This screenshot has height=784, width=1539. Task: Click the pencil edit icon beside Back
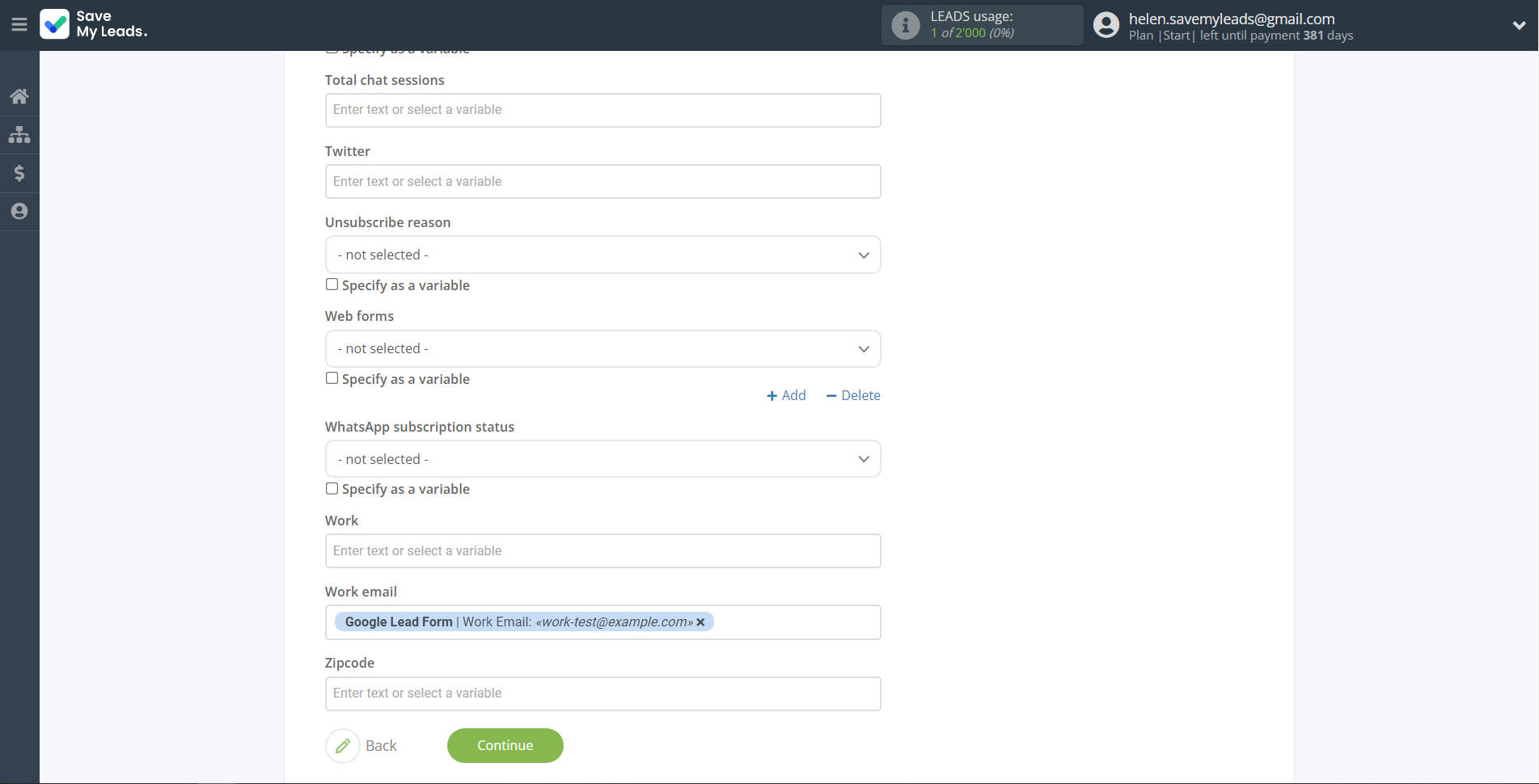[x=343, y=745]
